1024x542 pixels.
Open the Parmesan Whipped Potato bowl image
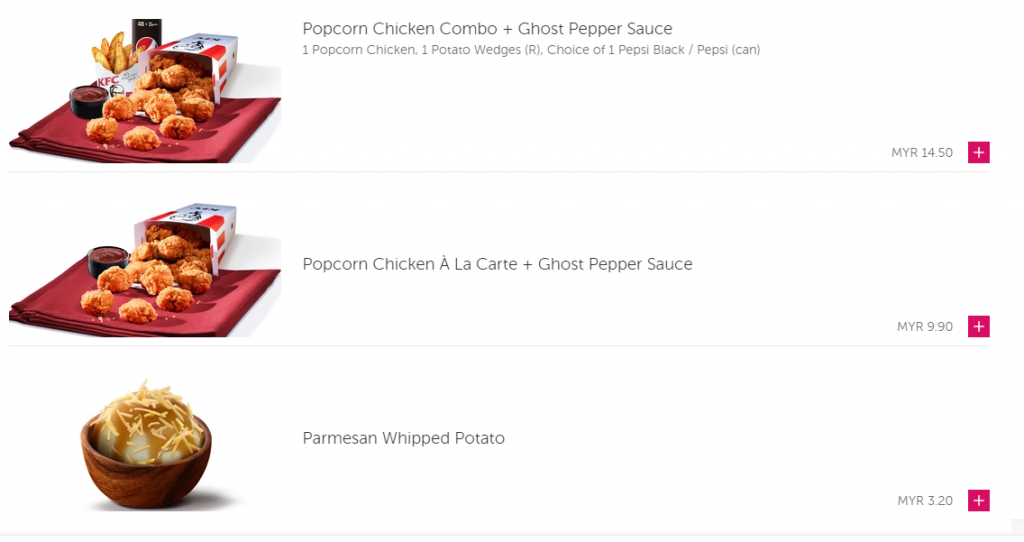click(146, 445)
